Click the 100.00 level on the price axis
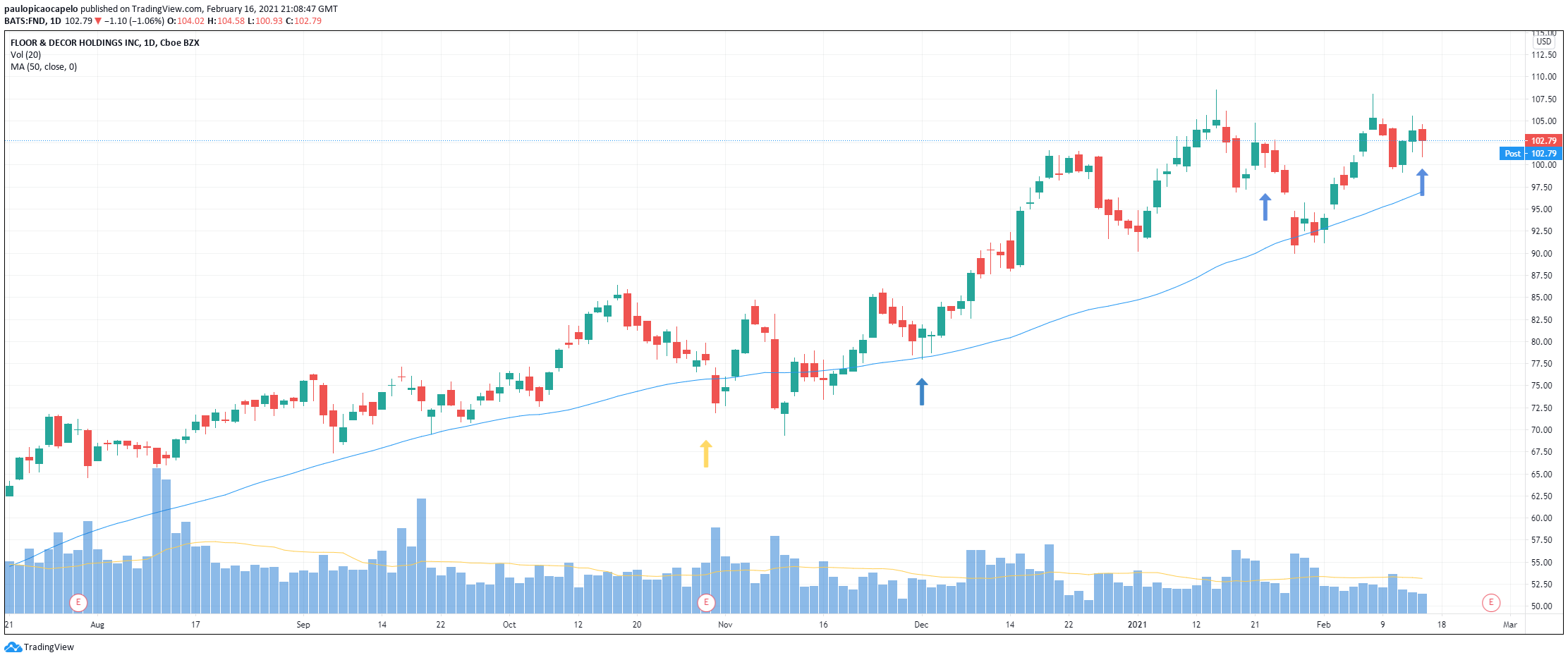The height and width of the screenshot is (660, 1568). 1543,165
